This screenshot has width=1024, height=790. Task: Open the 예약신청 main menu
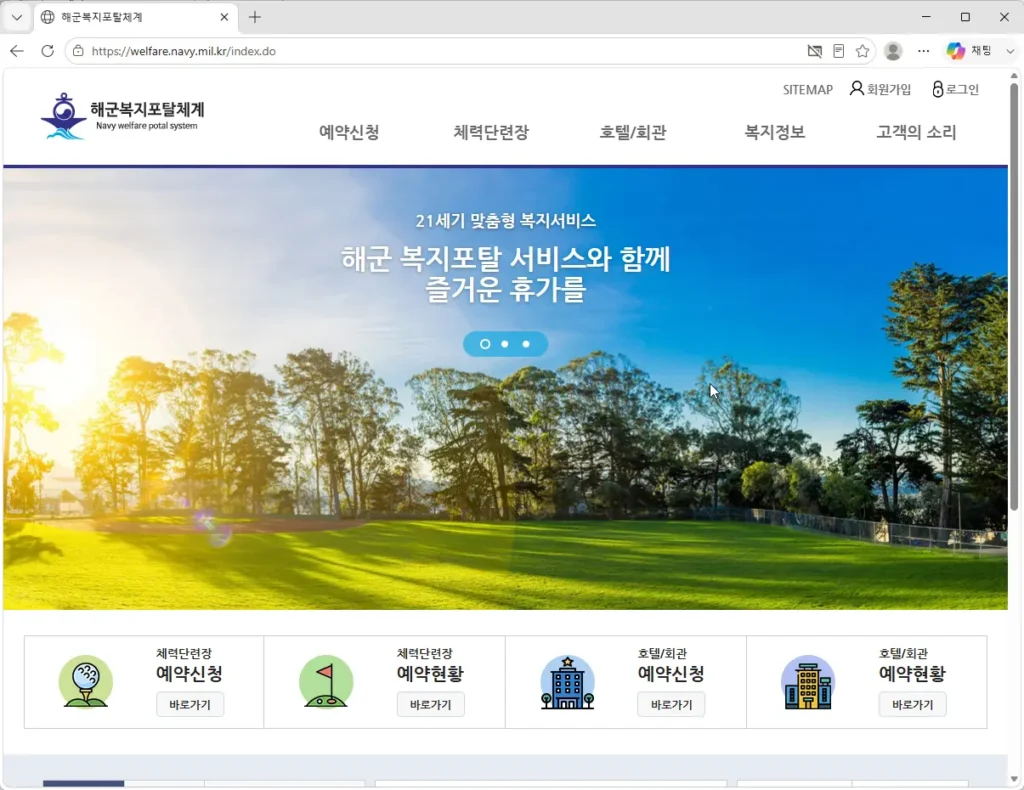[x=349, y=132]
